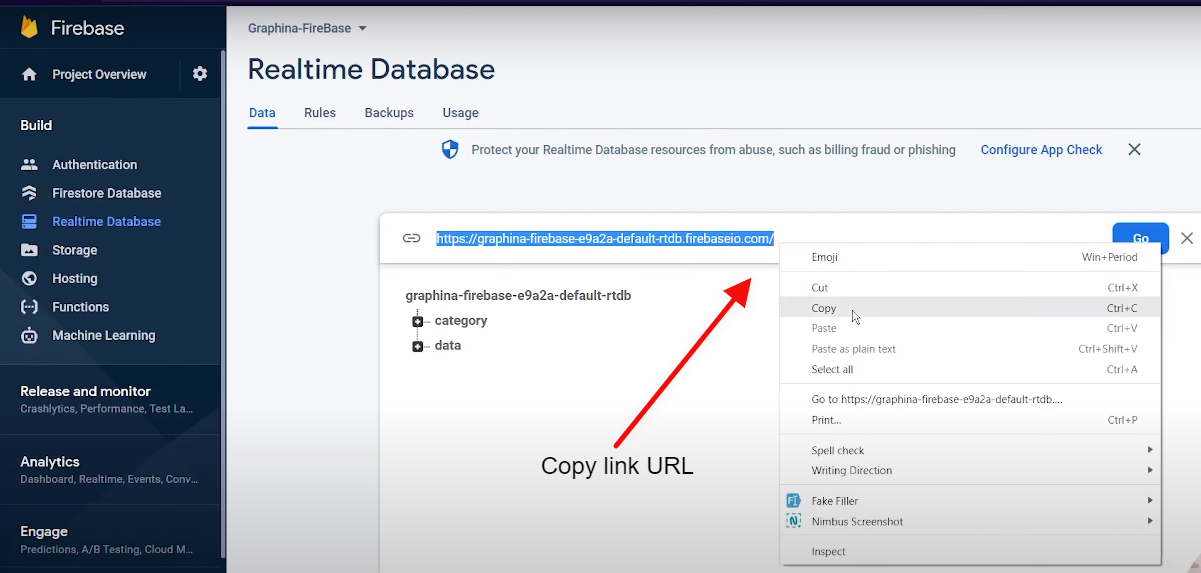Click the Nimbus Screenshot extension icon
Image resolution: width=1201 pixels, height=573 pixels.
(793, 521)
